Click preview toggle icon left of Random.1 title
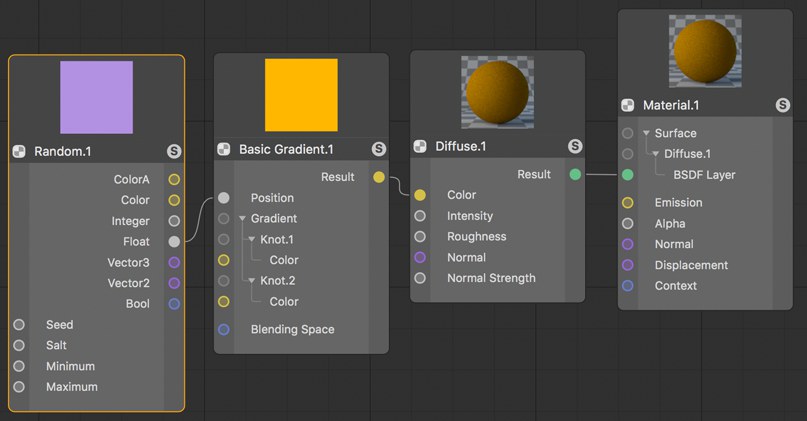The image size is (807, 421). click(x=19, y=151)
